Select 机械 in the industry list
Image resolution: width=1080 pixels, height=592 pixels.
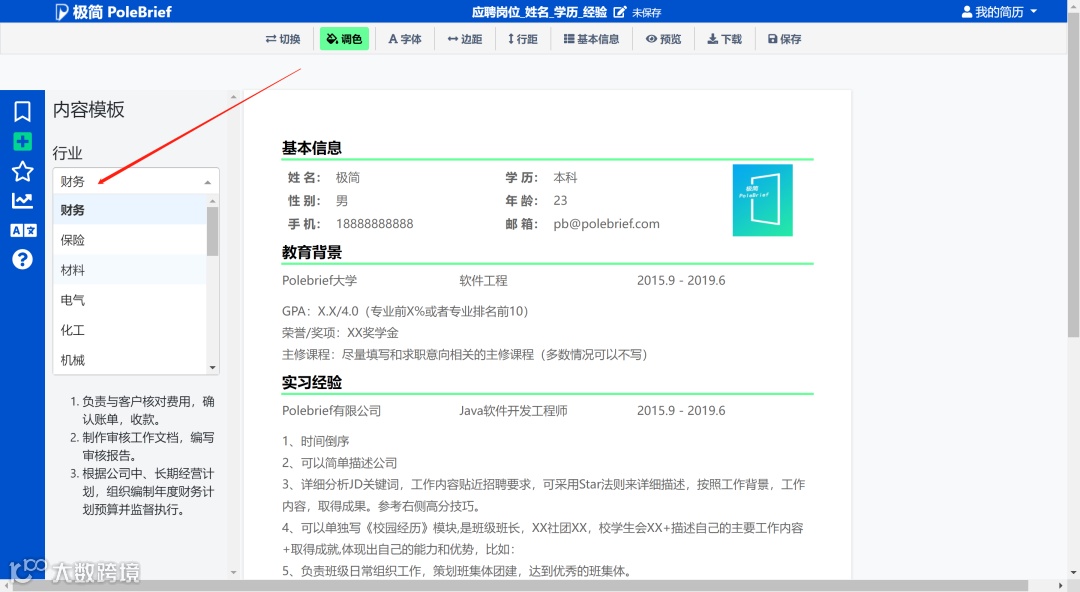click(x=129, y=360)
